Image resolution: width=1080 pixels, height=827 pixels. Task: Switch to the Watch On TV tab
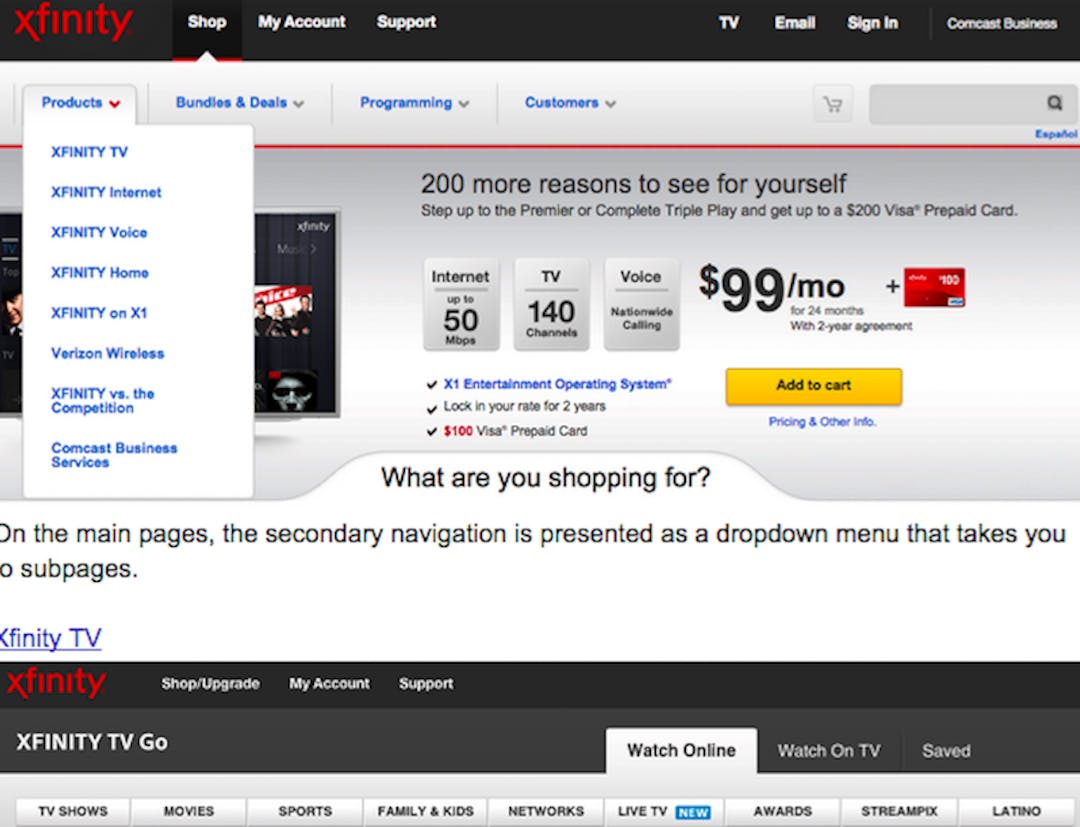pos(829,750)
